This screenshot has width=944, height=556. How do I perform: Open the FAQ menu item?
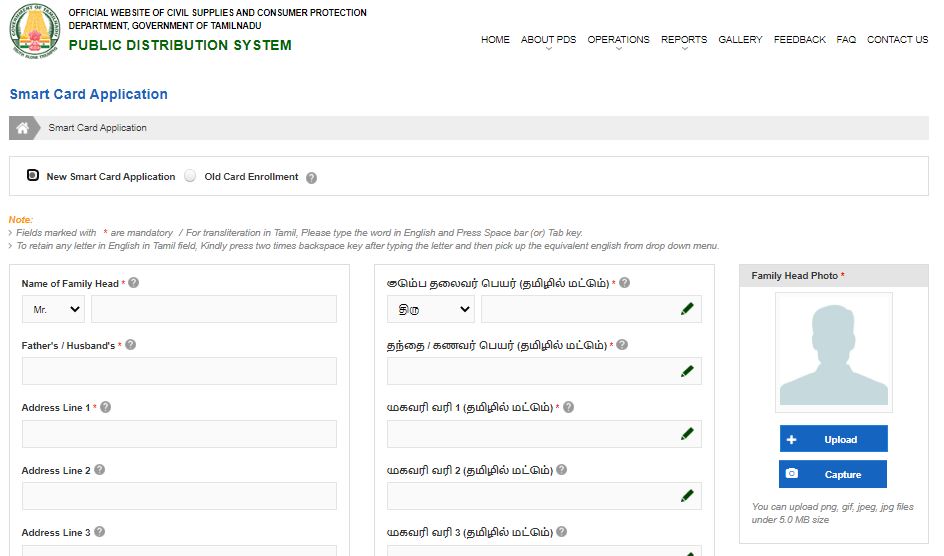pos(846,40)
